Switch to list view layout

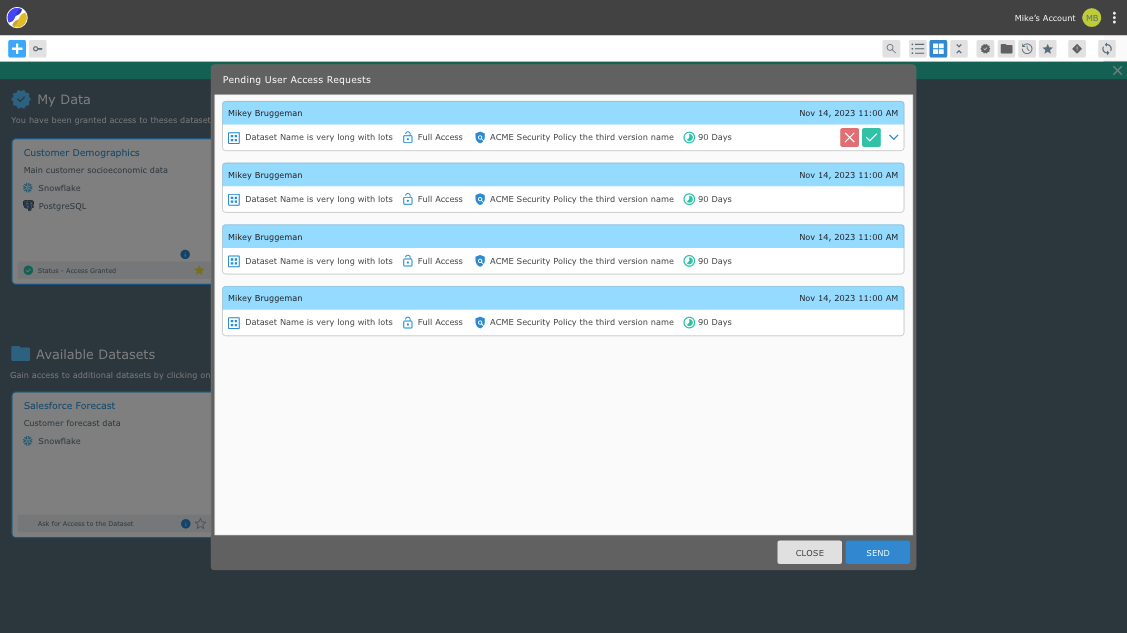click(917, 48)
